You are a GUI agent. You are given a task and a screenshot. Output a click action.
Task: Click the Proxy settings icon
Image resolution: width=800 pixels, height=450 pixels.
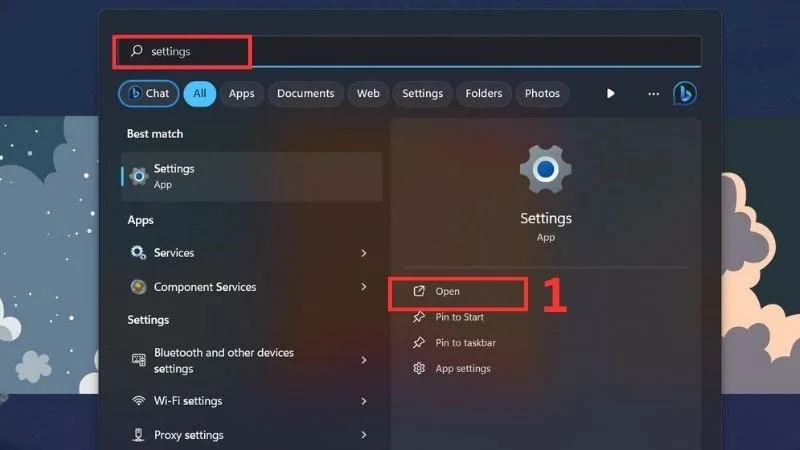(x=138, y=435)
